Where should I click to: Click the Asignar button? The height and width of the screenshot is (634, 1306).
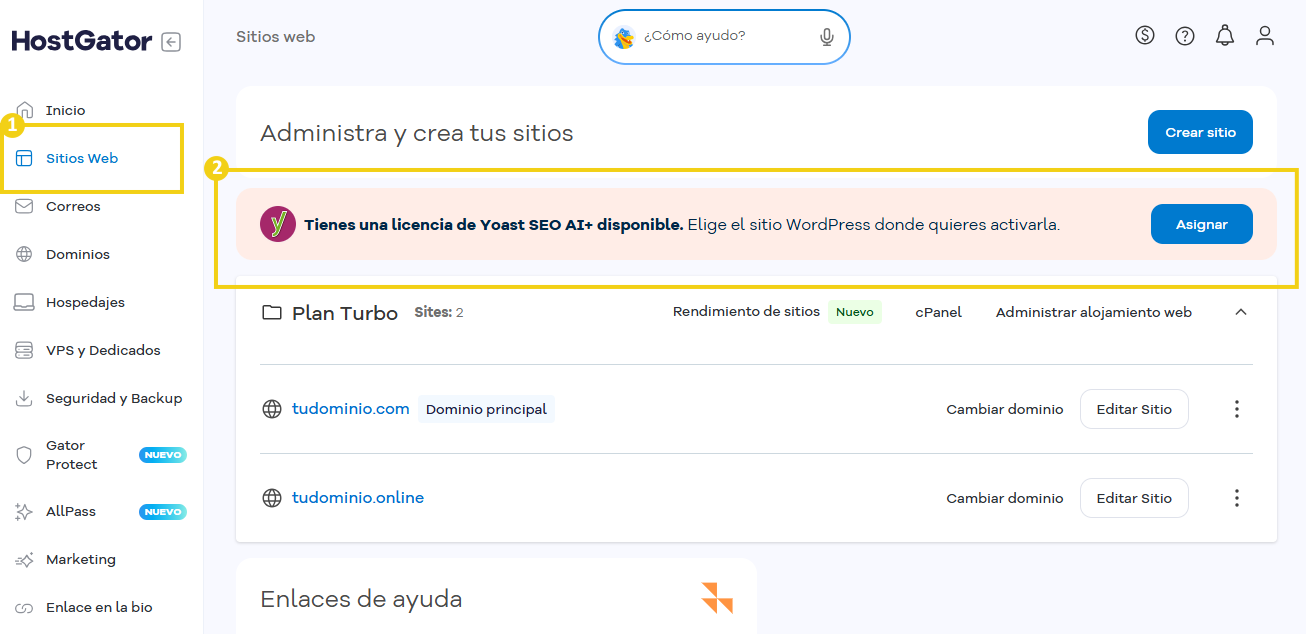(x=1202, y=224)
